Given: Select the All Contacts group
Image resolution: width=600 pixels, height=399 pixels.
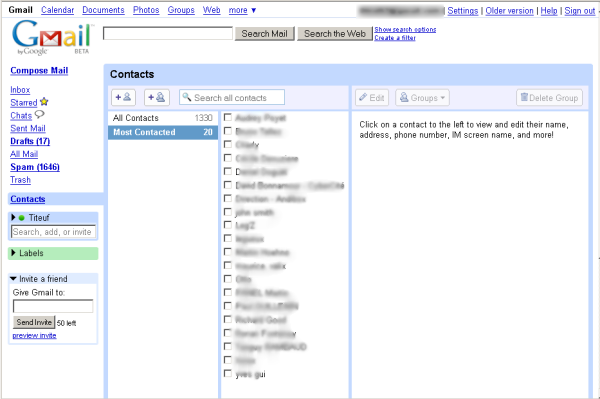Looking at the screenshot, I should (163, 118).
